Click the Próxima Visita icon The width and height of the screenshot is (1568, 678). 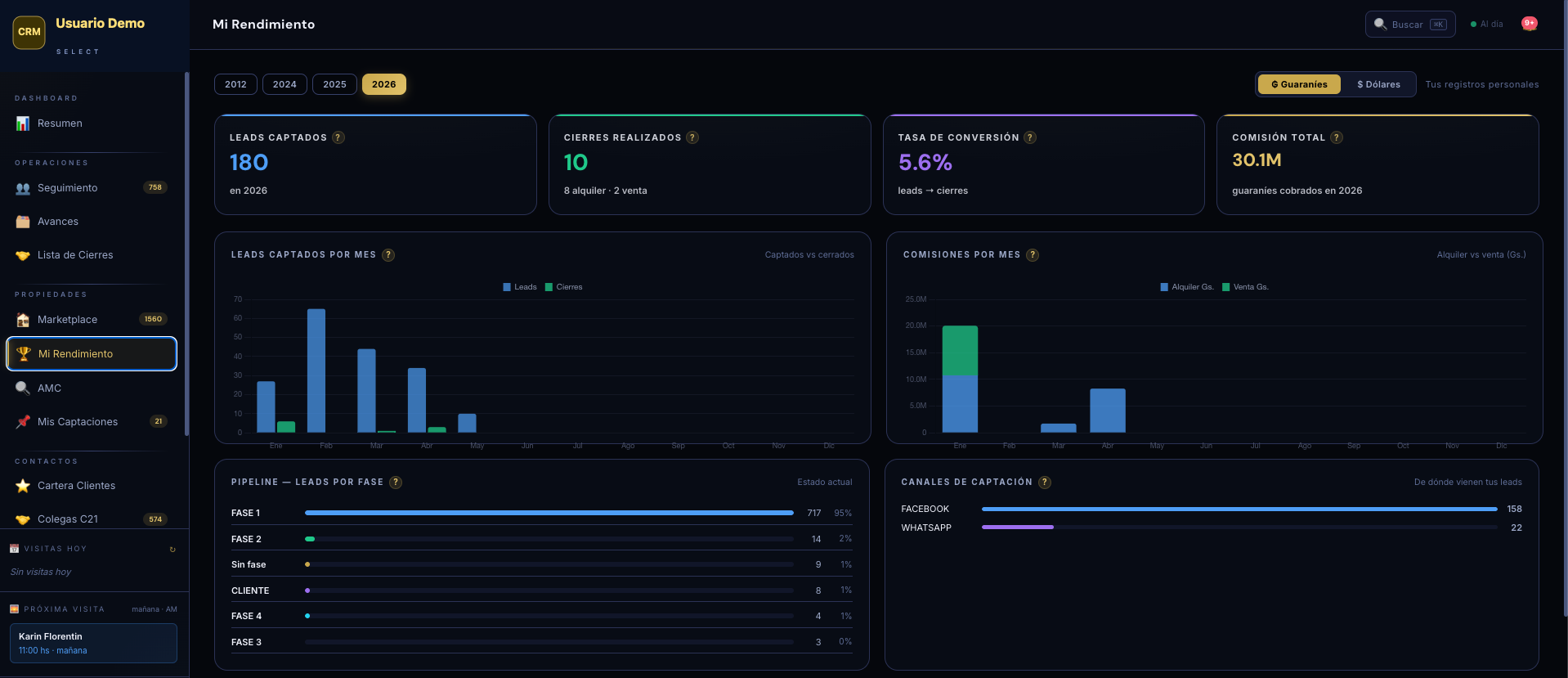tap(15, 609)
